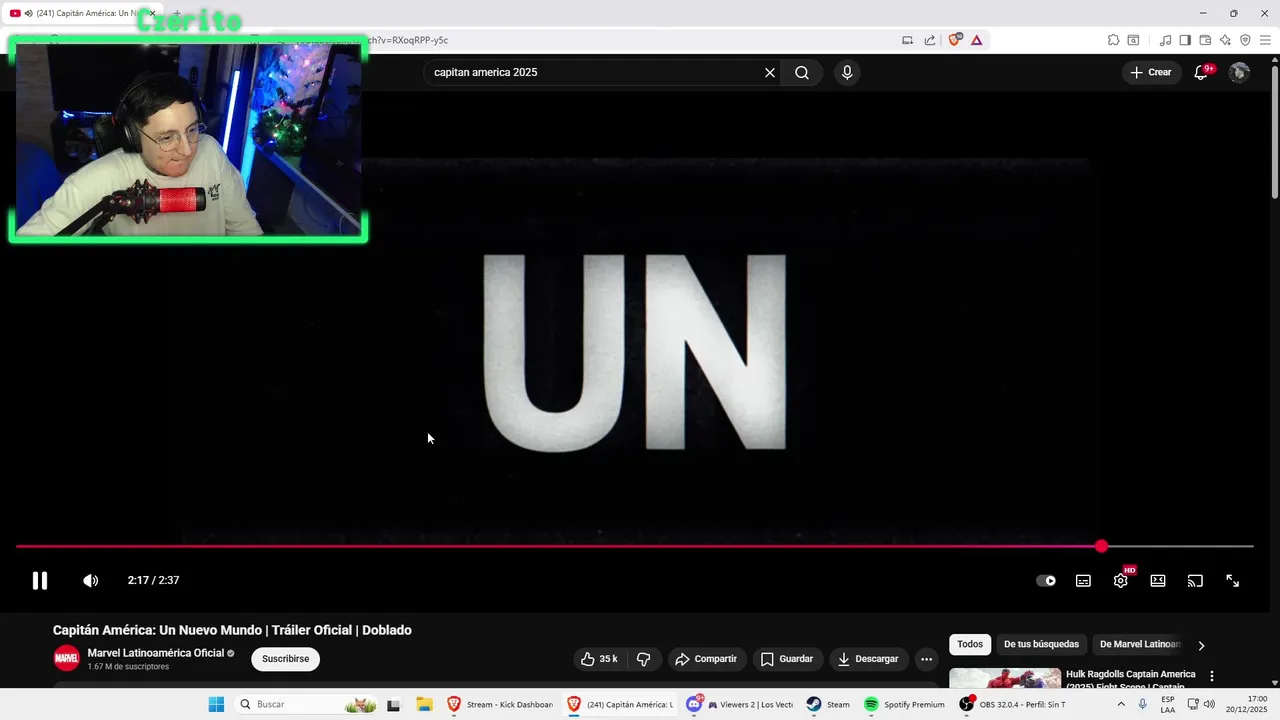The height and width of the screenshot is (720, 1280).
Task: Open options for Hulk Ragdolls video
Action: 1212,677
